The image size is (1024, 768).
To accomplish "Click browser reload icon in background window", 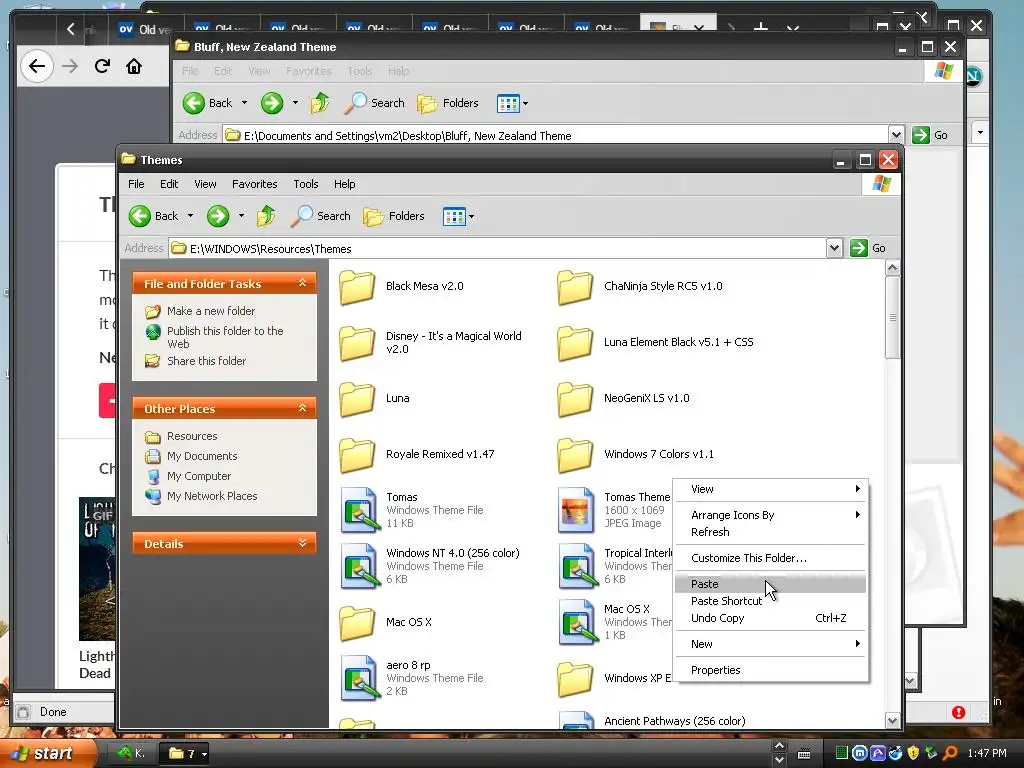I will point(102,66).
